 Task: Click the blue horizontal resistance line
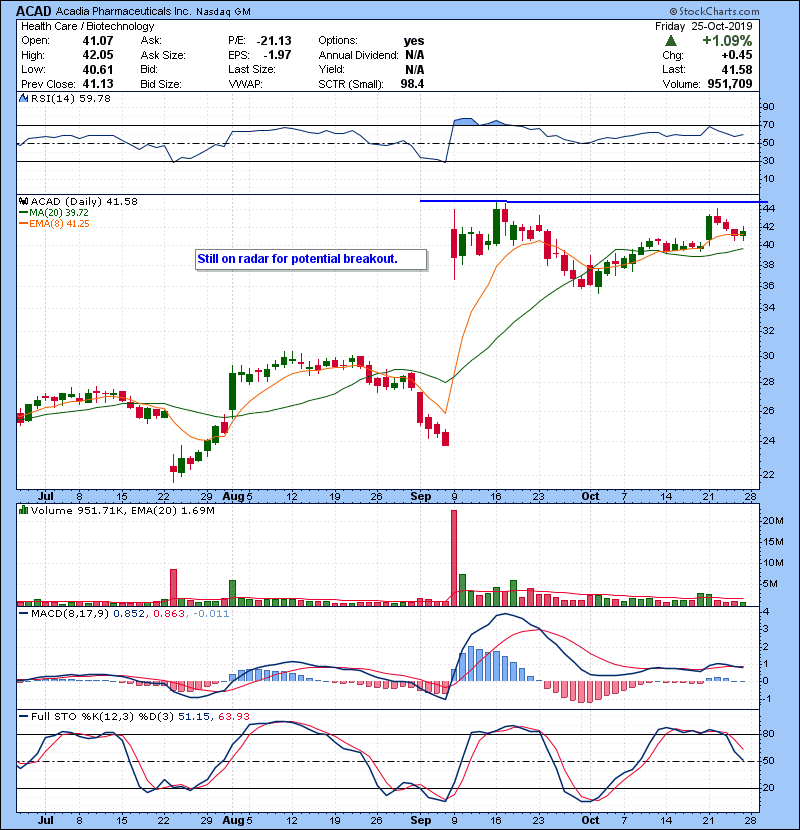pyautogui.click(x=594, y=202)
